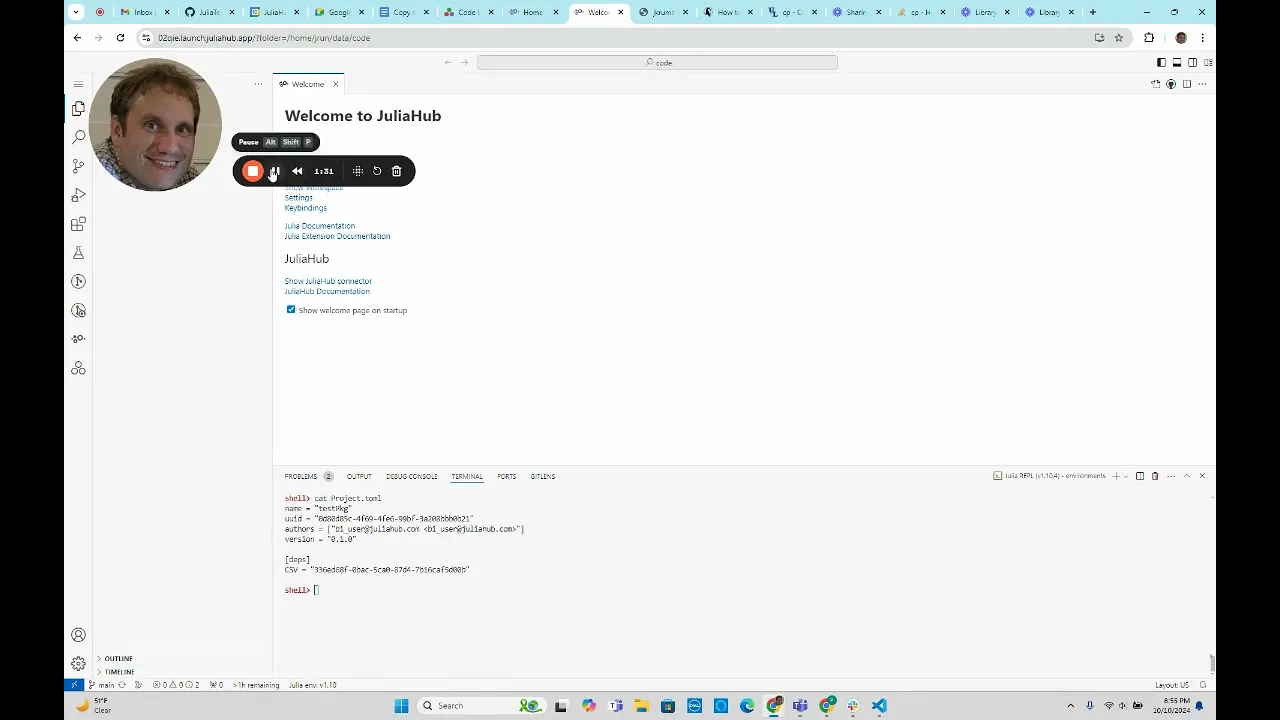
Task: Toggle Show welcome page on startup checkbox
Action: [291, 310]
